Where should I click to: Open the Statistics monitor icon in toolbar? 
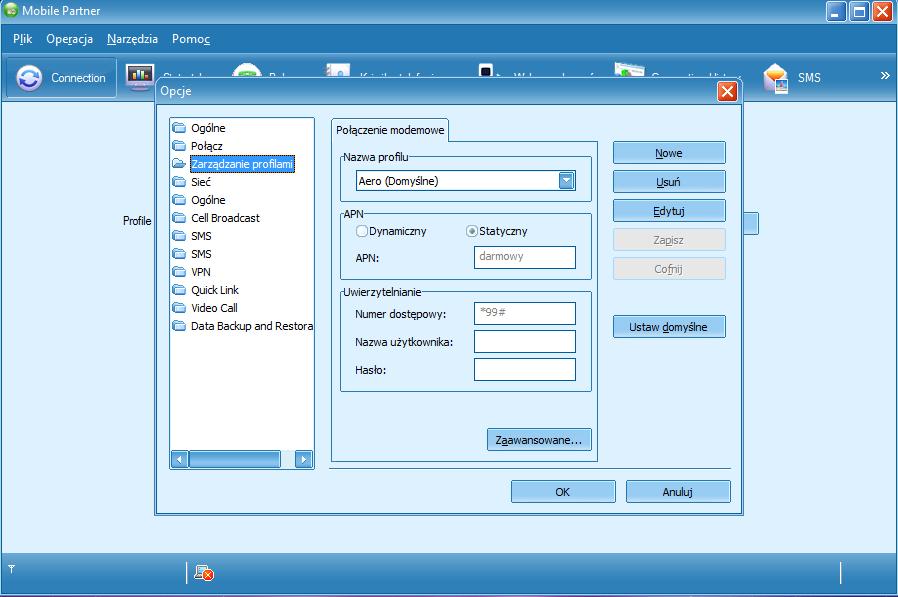pos(139,76)
